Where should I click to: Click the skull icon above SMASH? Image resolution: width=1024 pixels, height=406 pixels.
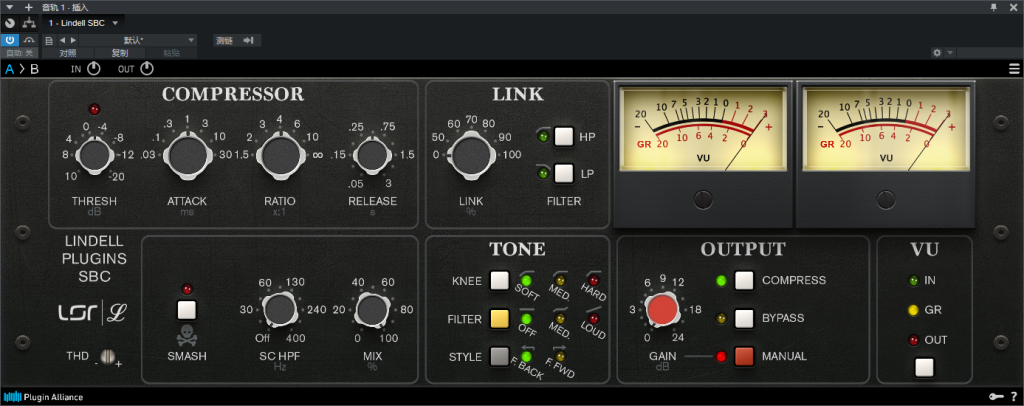pyautogui.click(x=187, y=335)
